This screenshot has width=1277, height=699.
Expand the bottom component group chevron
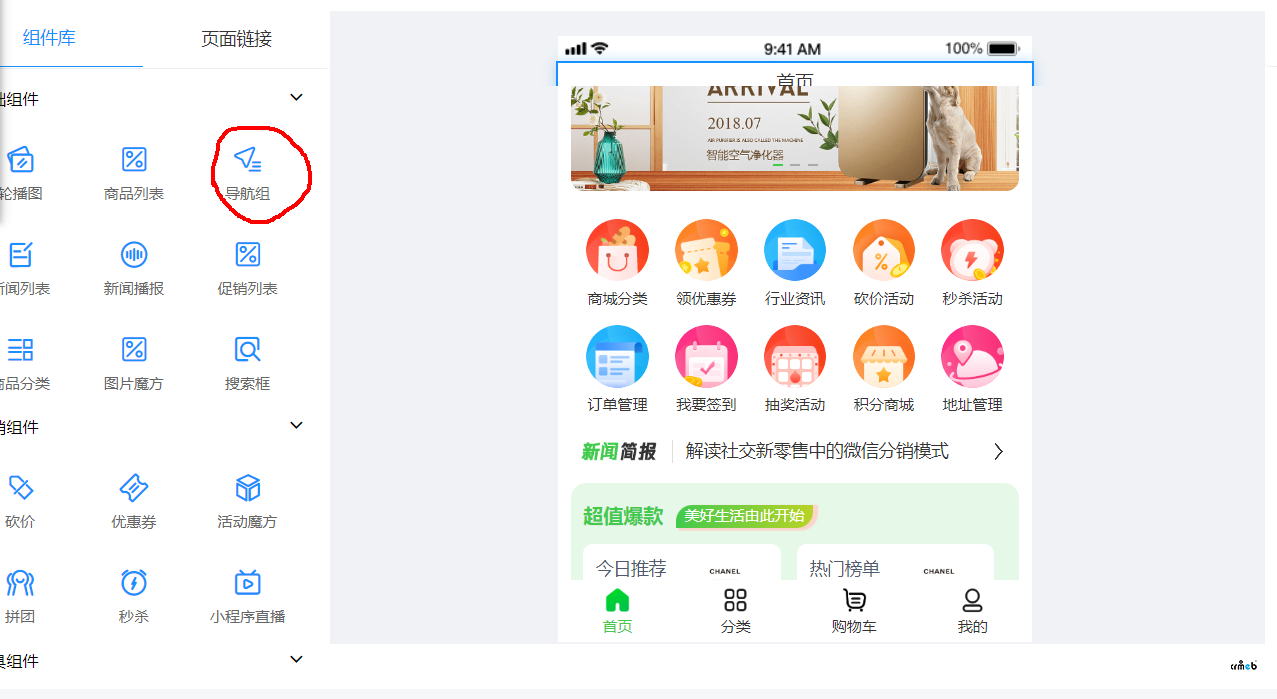point(296,660)
